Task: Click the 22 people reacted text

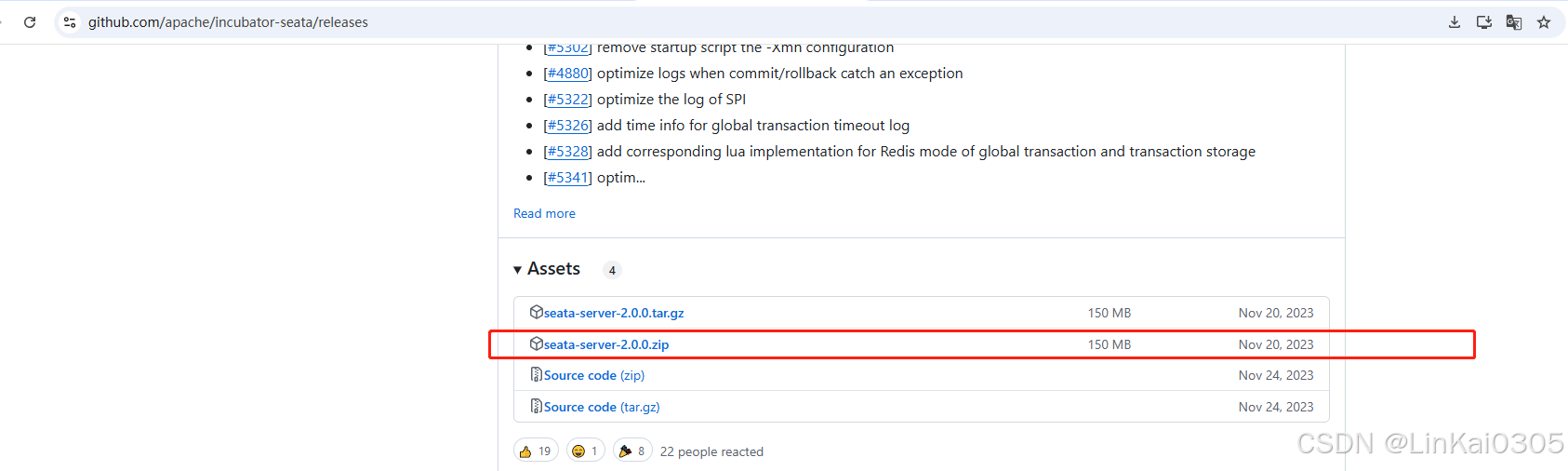Action: (711, 451)
